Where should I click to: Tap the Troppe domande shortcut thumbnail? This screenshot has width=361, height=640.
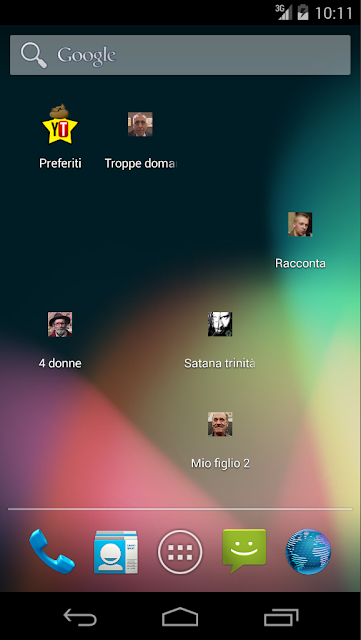[x=140, y=124]
